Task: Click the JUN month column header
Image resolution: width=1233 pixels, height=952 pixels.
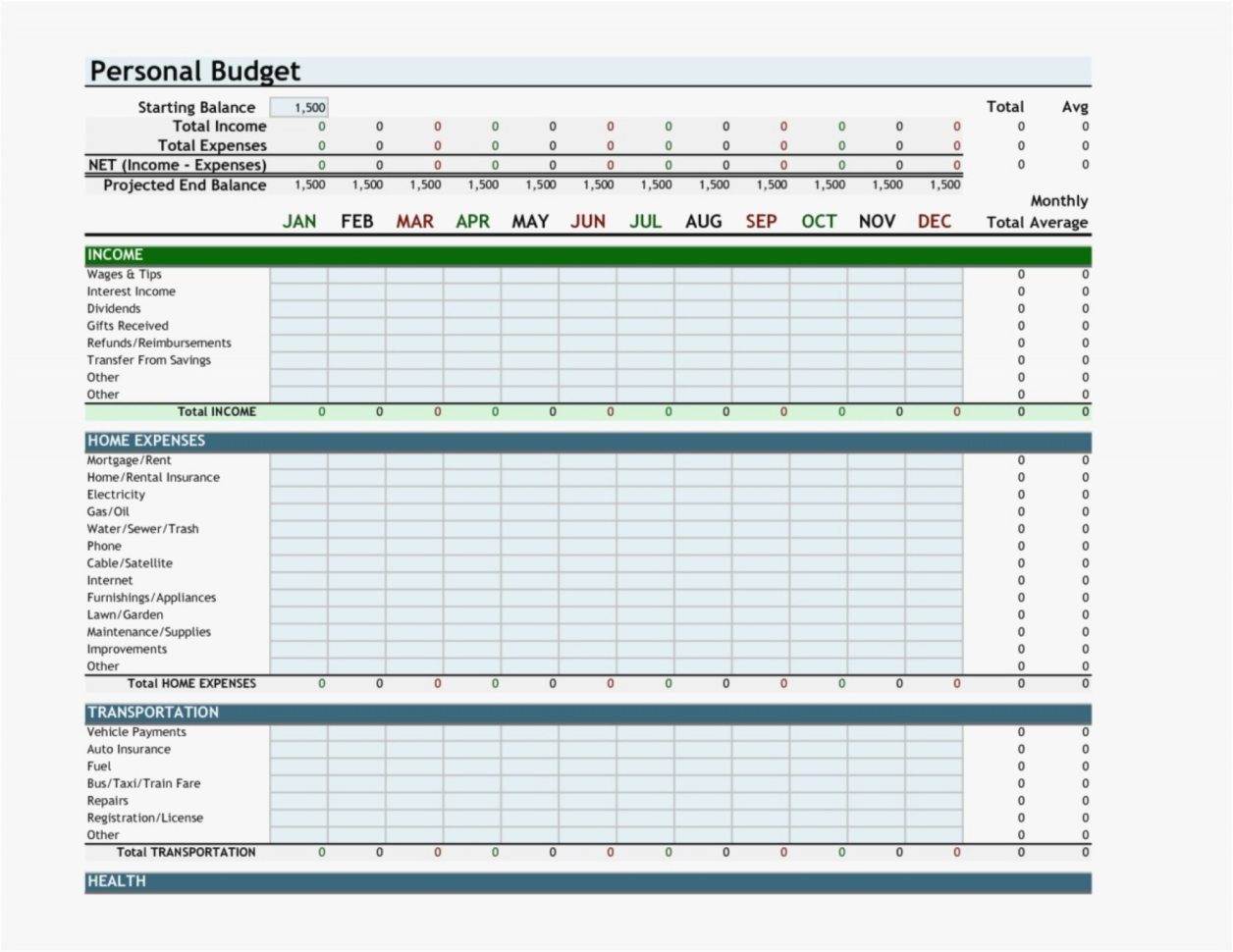Action: [x=588, y=222]
